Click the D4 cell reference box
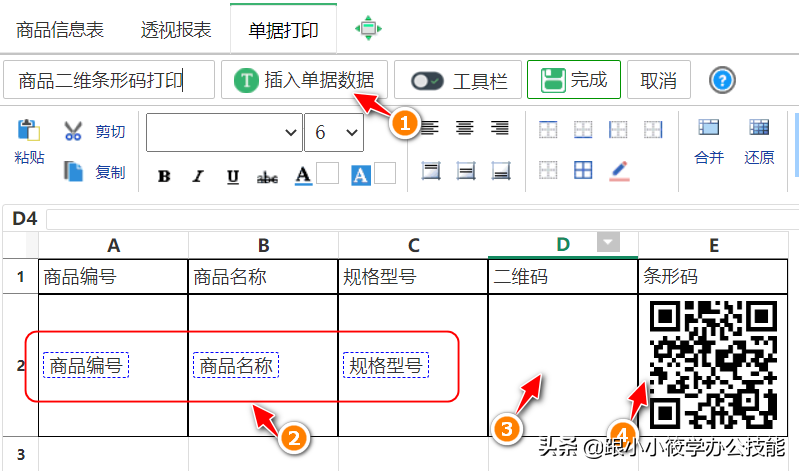Screen dimensions: 799x471 tap(24, 219)
